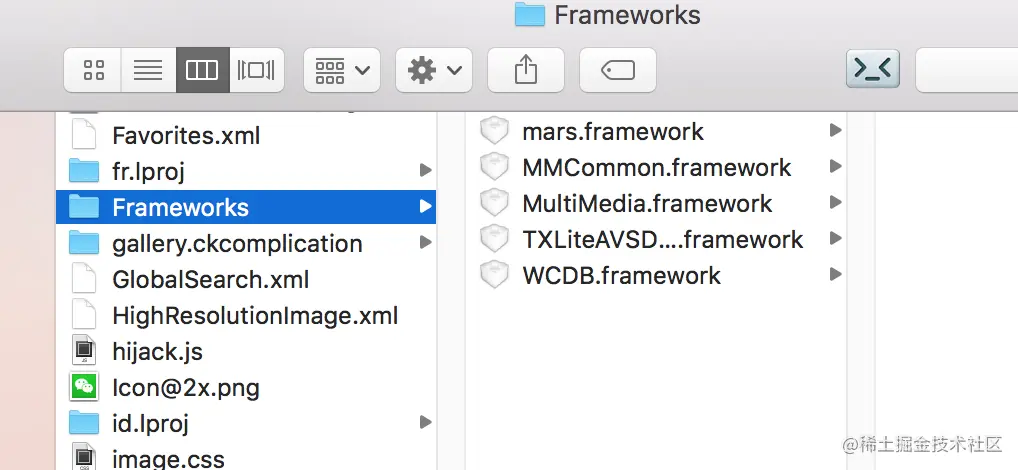The width and height of the screenshot is (1018, 470).
Task: Open the Action gear menu
Action: [434, 69]
